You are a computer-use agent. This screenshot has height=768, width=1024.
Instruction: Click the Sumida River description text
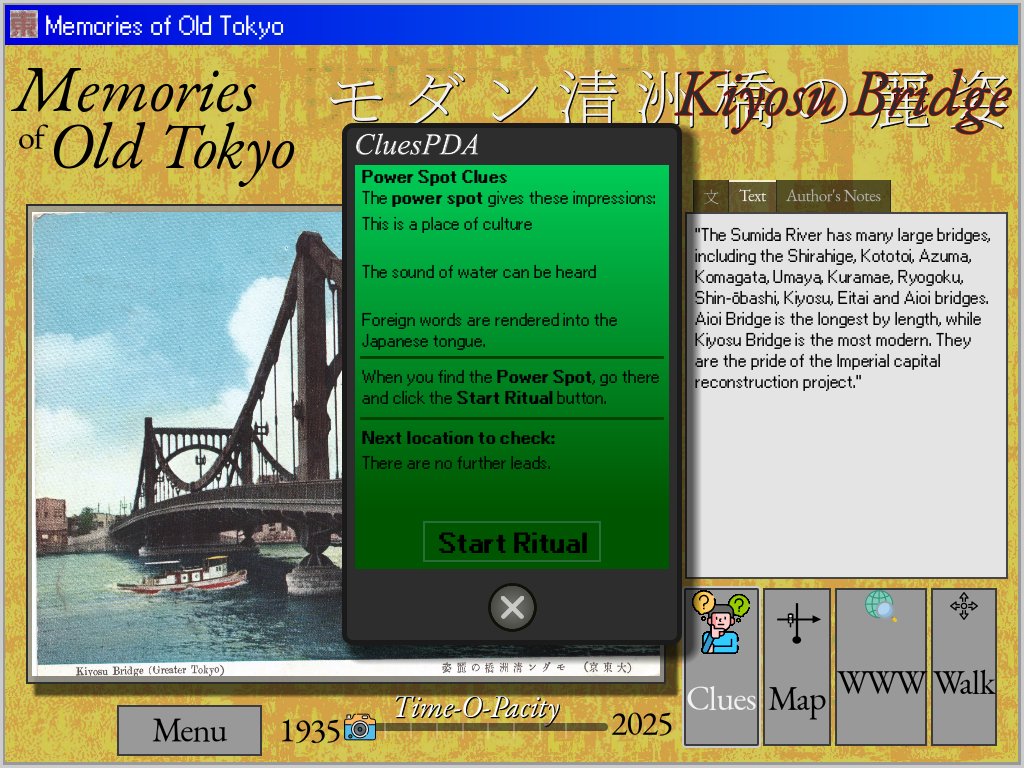pyautogui.click(x=842, y=308)
